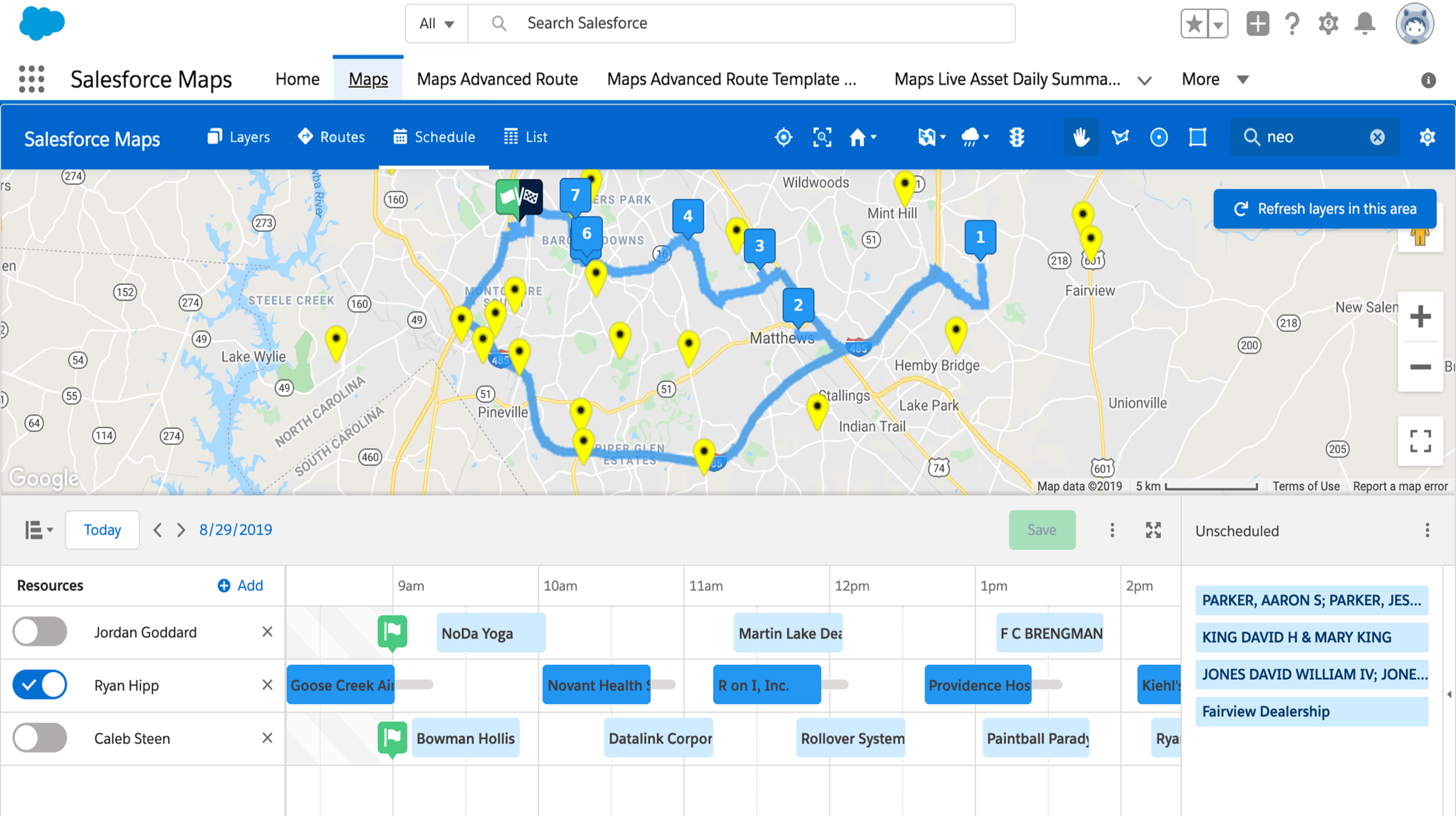Collapse the Unscheduled panel arrow
This screenshot has width=1456, height=816.
pos(1449,694)
